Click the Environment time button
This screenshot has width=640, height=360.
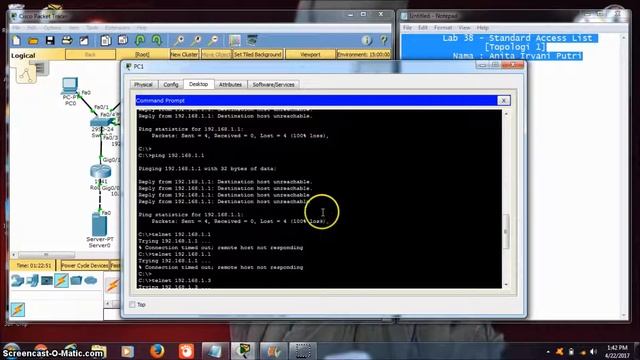point(363,54)
